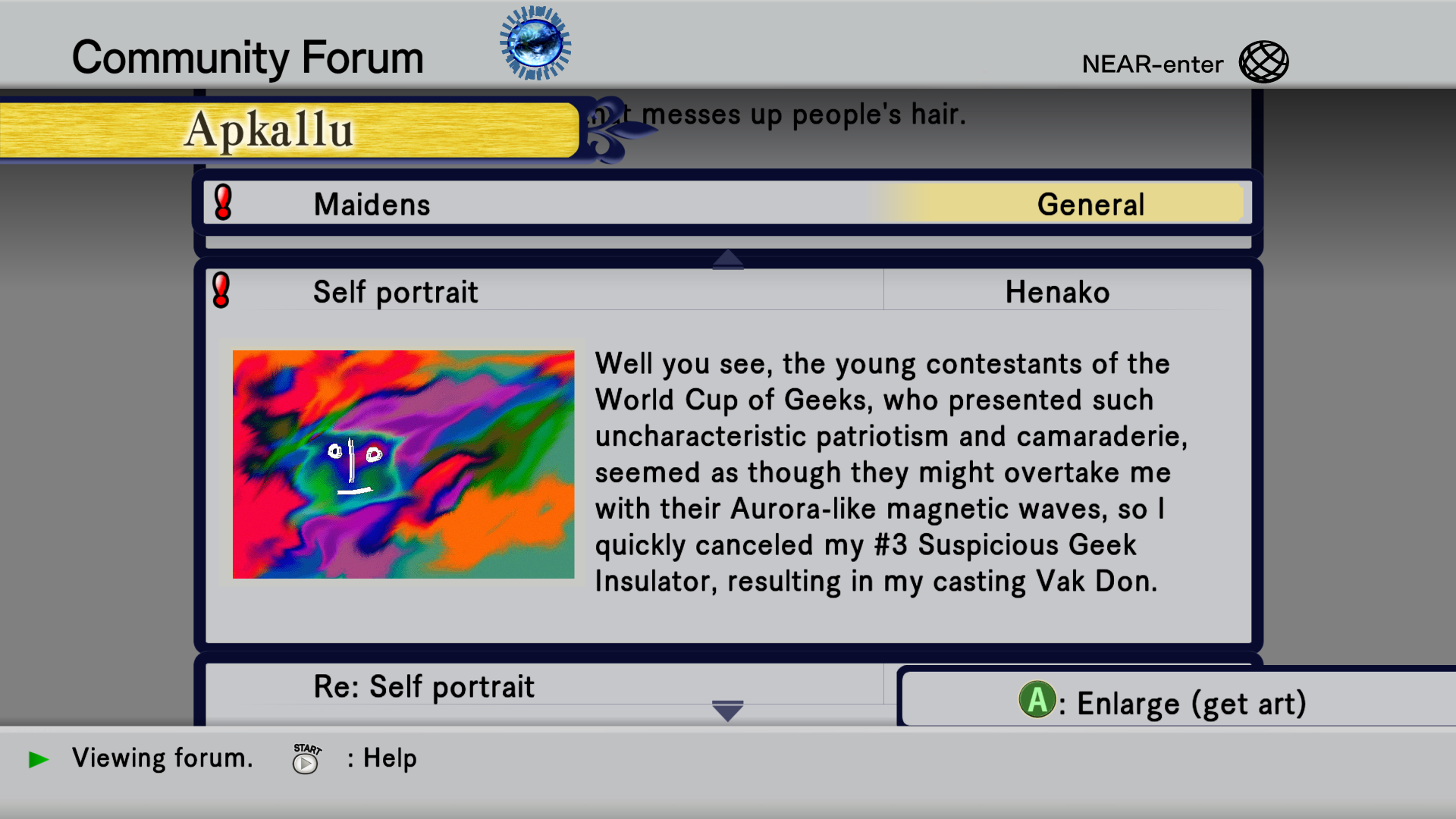Click the Community Forum heading
The height and width of the screenshot is (819, 1456).
pos(248,58)
